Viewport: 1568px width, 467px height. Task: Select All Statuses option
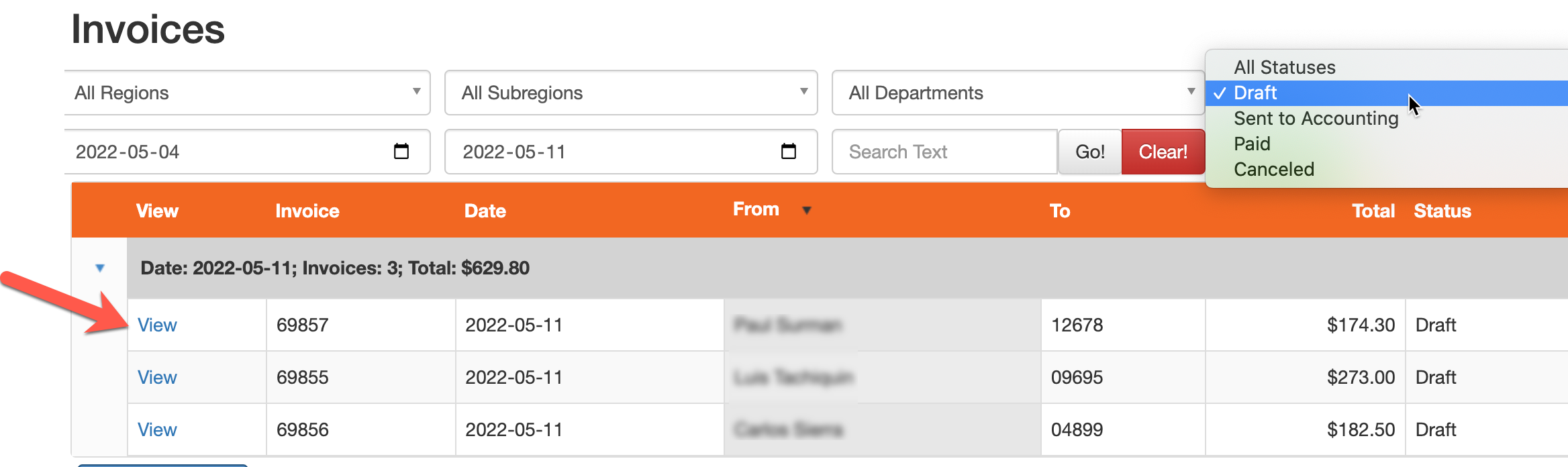pyautogui.click(x=1284, y=67)
